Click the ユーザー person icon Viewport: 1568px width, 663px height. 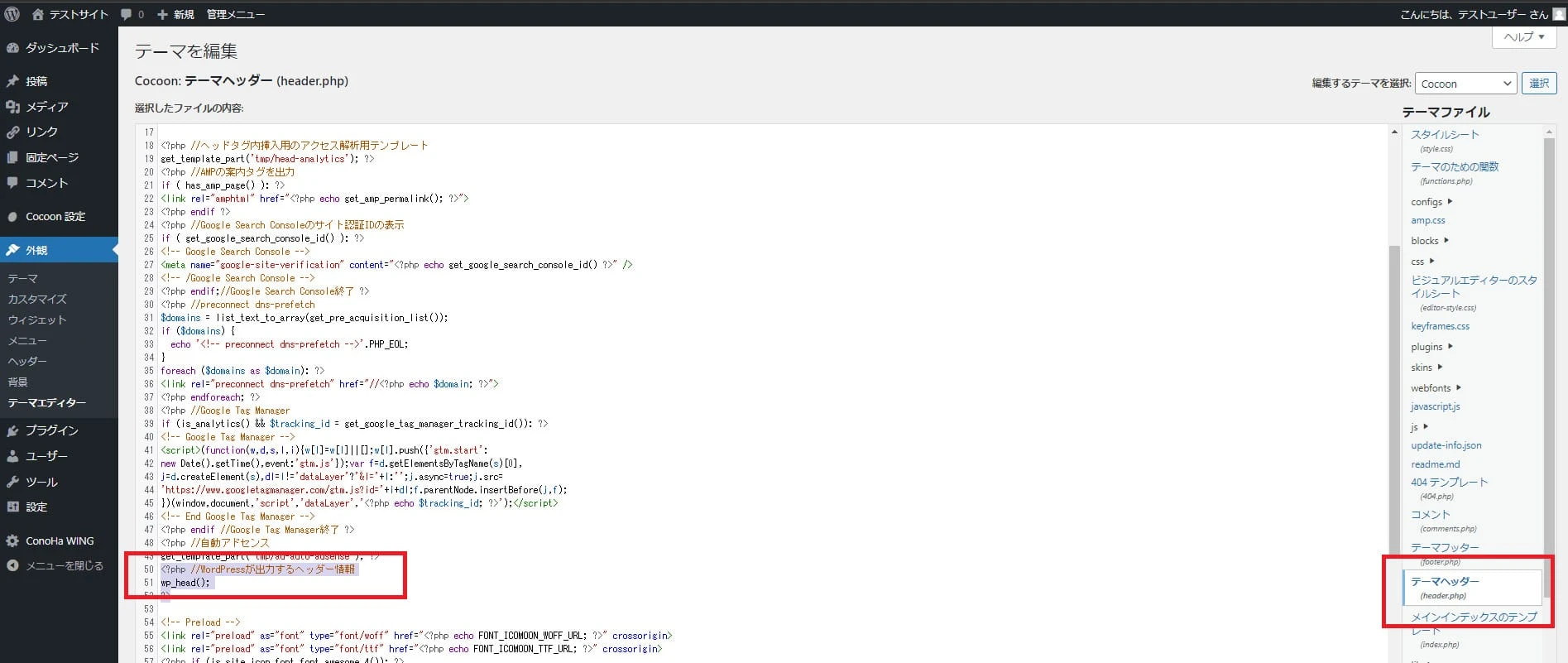12,456
